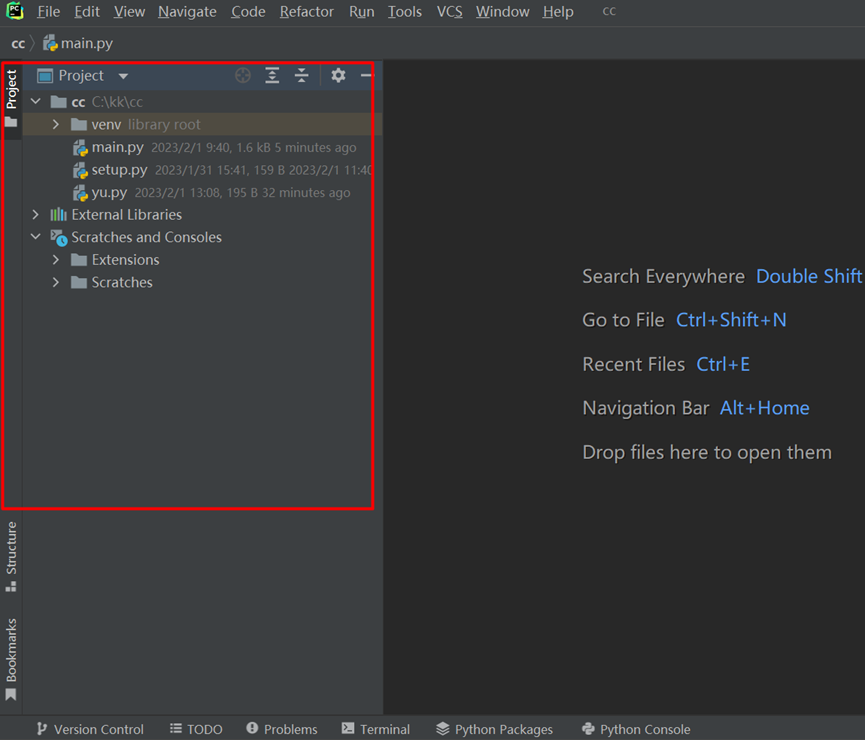Click the cc breadcrumb item
The height and width of the screenshot is (740, 865).
click(x=18, y=43)
